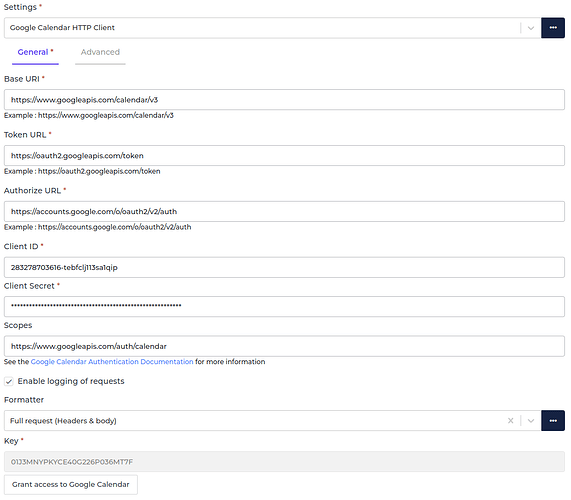Click into the Token URL input field

point(284,155)
